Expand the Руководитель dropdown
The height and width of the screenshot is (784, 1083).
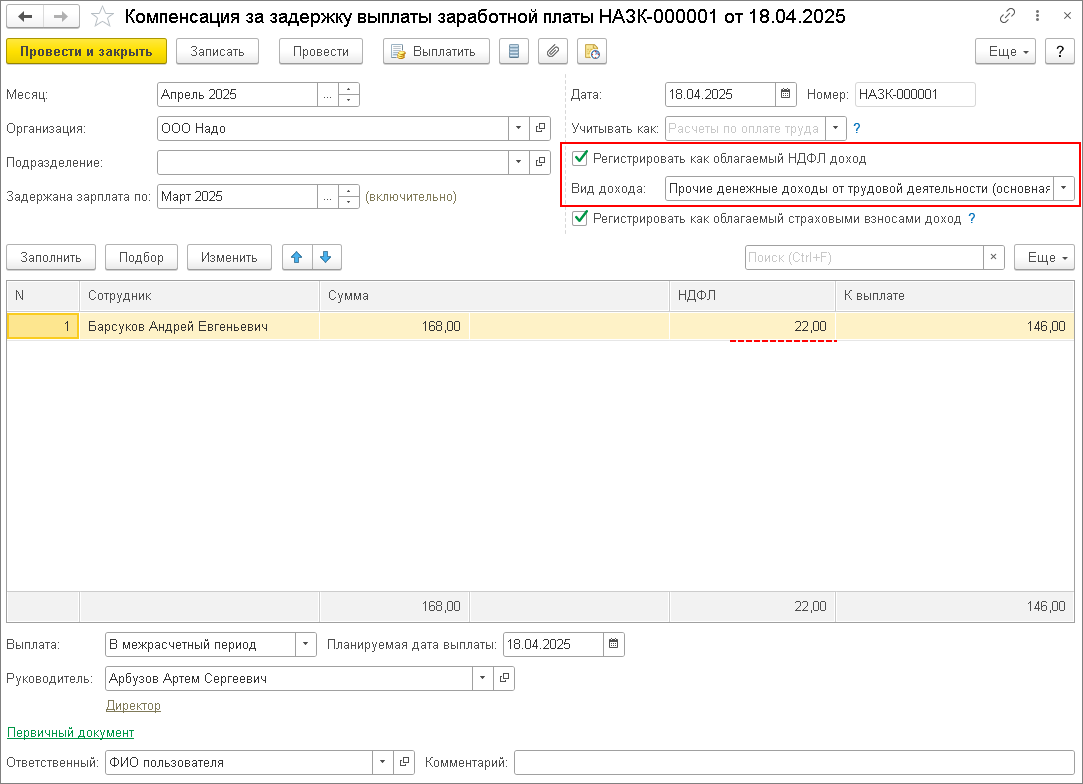pyautogui.click(x=483, y=678)
